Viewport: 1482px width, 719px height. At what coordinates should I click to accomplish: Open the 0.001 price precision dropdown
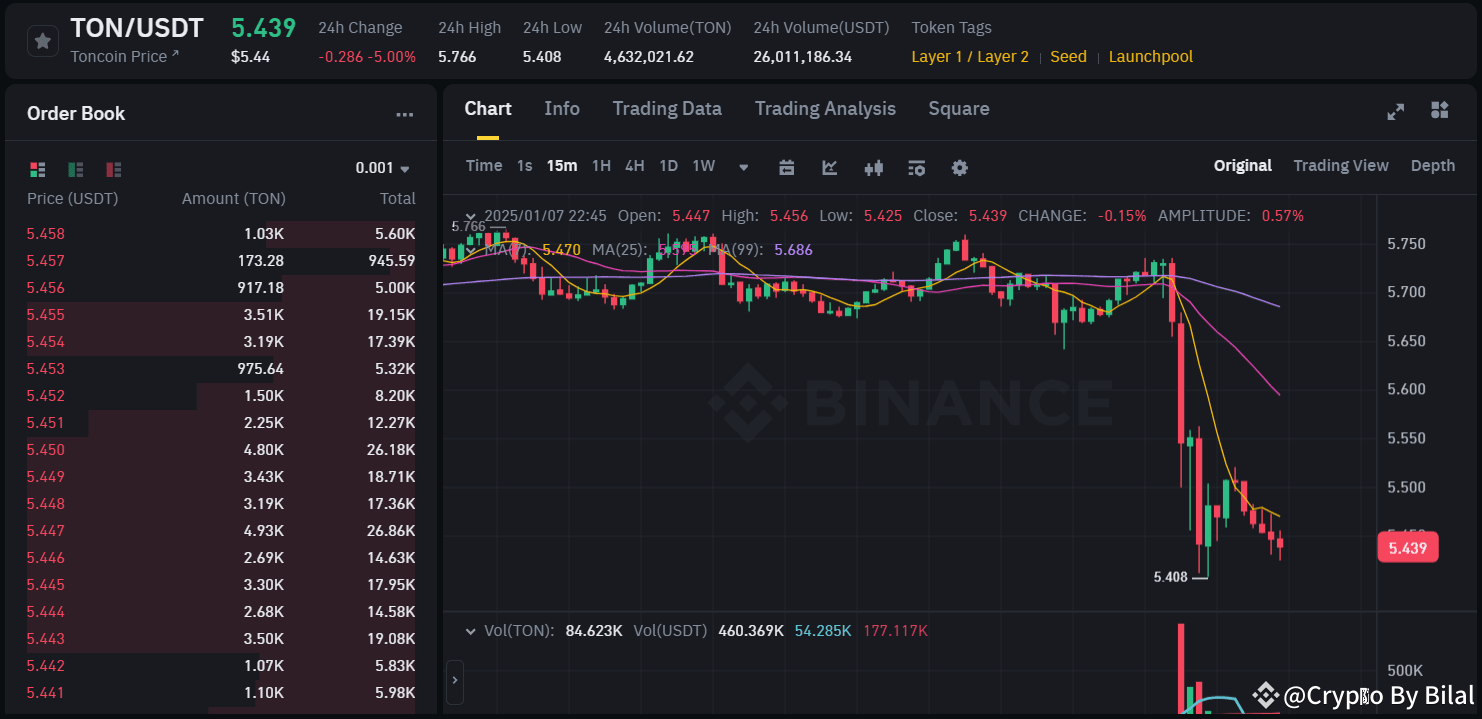coord(384,169)
